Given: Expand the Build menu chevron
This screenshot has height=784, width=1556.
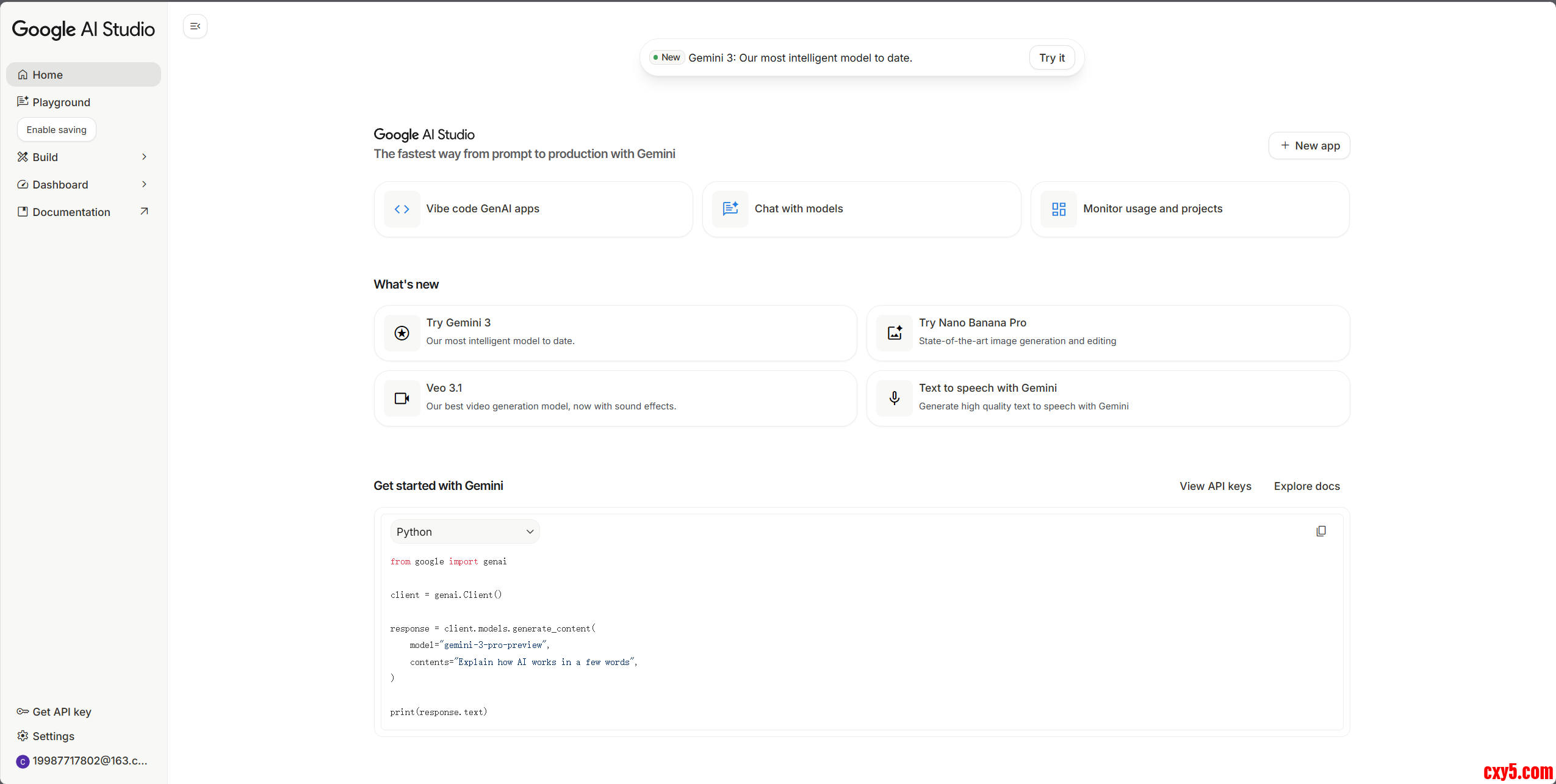Looking at the screenshot, I should coord(145,157).
